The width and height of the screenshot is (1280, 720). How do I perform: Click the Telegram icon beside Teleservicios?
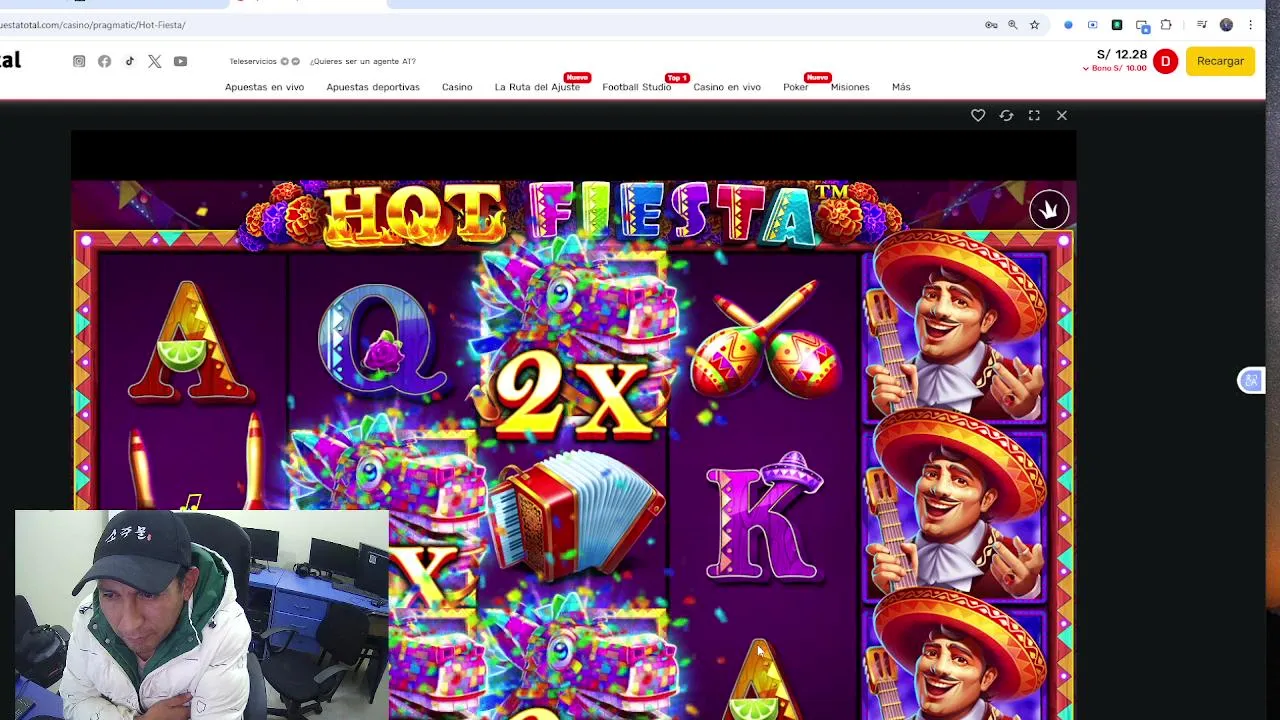[x=285, y=61]
